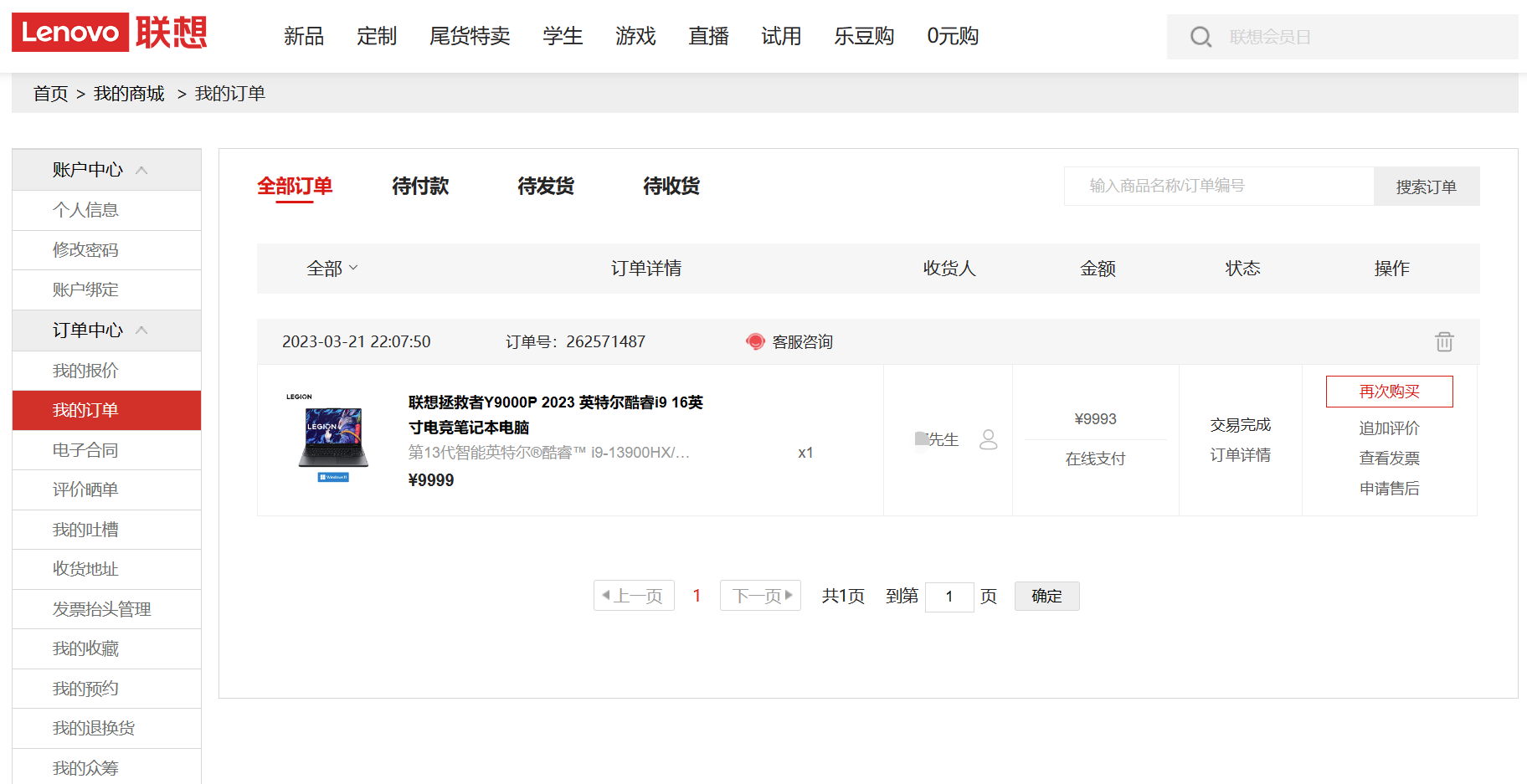This screenshot has width=1527, height=784.
Task: Delete order with the trash icon
Action: (x=1444, y=341)
